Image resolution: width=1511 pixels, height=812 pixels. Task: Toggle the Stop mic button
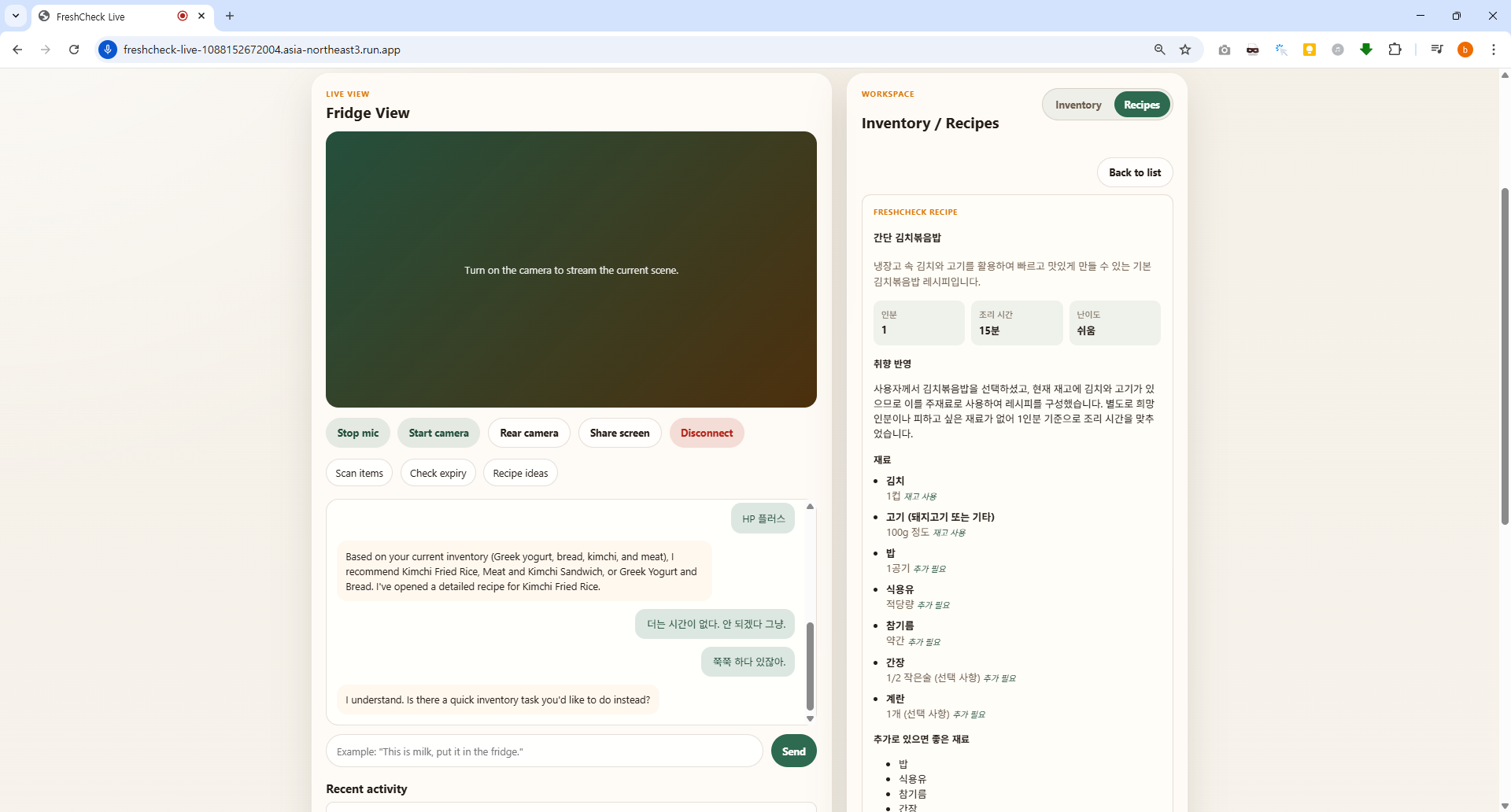[358, 433]
